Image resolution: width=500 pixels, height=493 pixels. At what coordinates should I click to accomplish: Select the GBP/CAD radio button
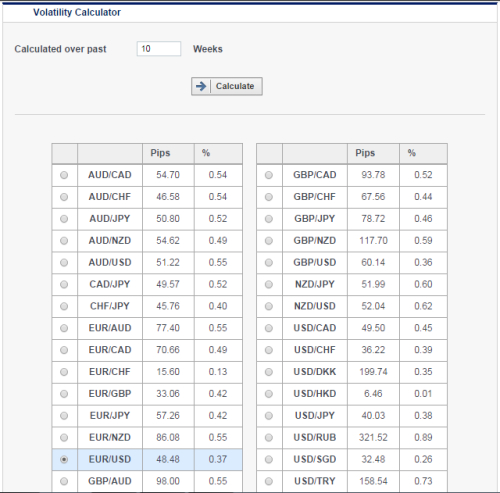coord(269,175)
